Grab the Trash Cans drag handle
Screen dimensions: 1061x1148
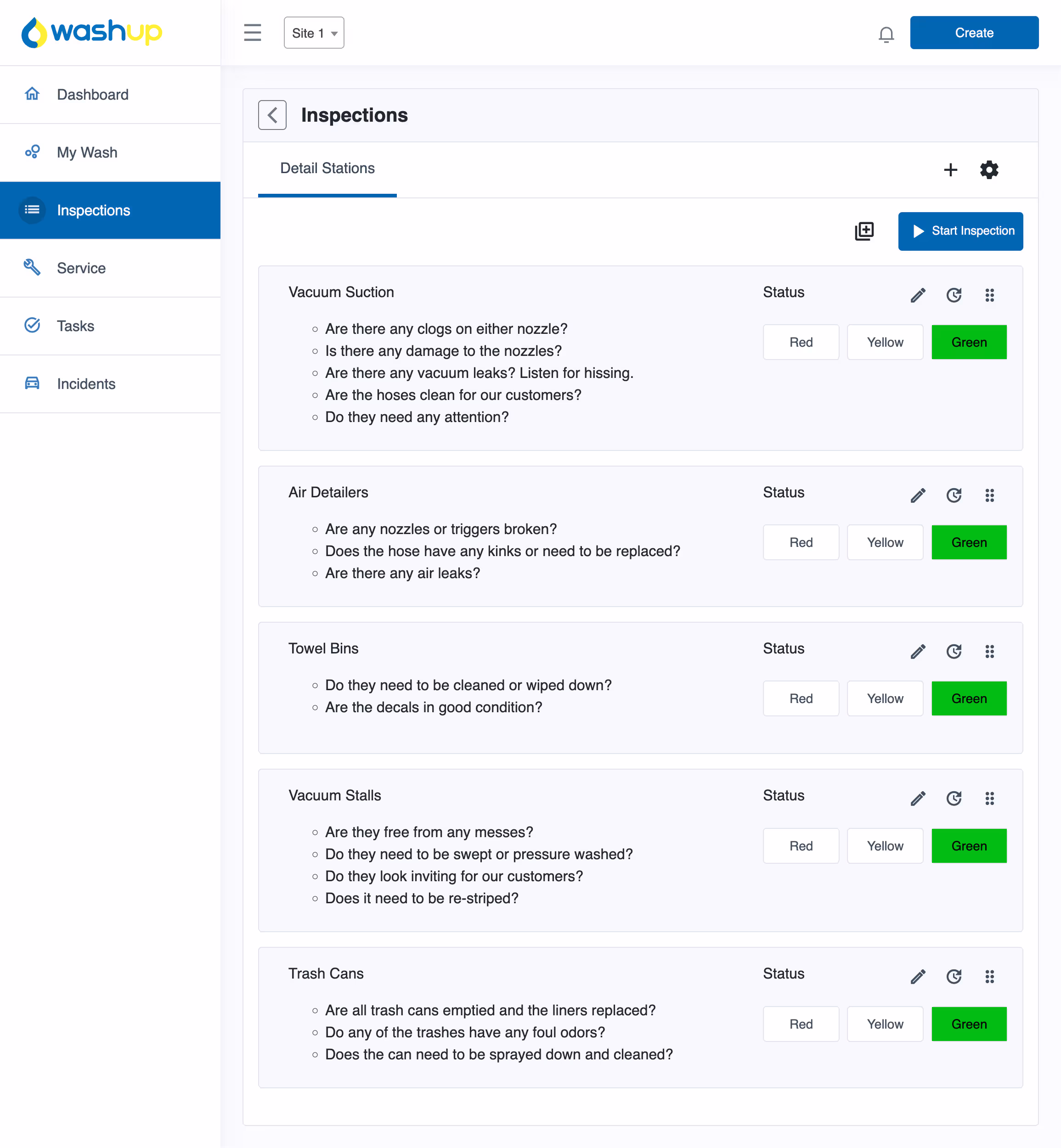(990, 976)
